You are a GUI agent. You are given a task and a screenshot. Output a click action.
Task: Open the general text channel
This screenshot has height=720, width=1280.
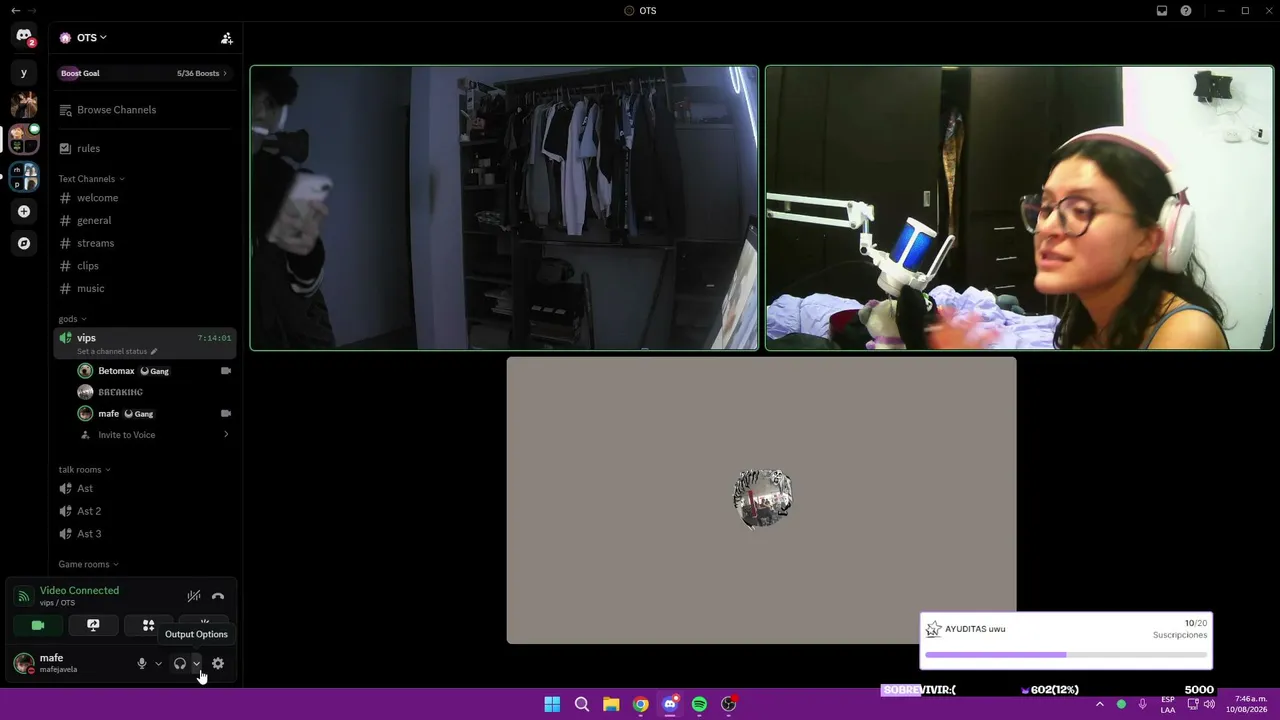tap(144, 220)
